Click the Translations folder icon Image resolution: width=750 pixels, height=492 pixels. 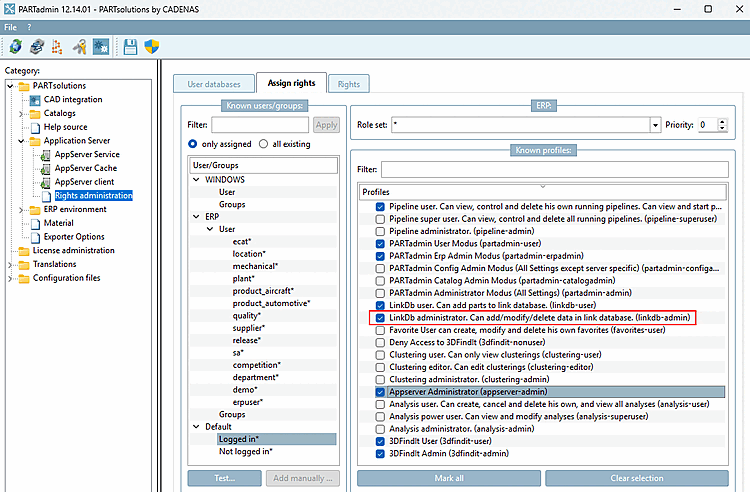(x=23, y=265)
